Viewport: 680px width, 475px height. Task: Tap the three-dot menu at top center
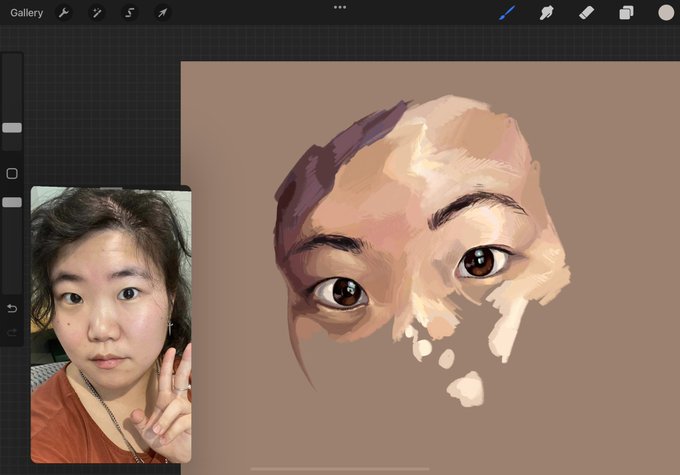click(340, 7)
